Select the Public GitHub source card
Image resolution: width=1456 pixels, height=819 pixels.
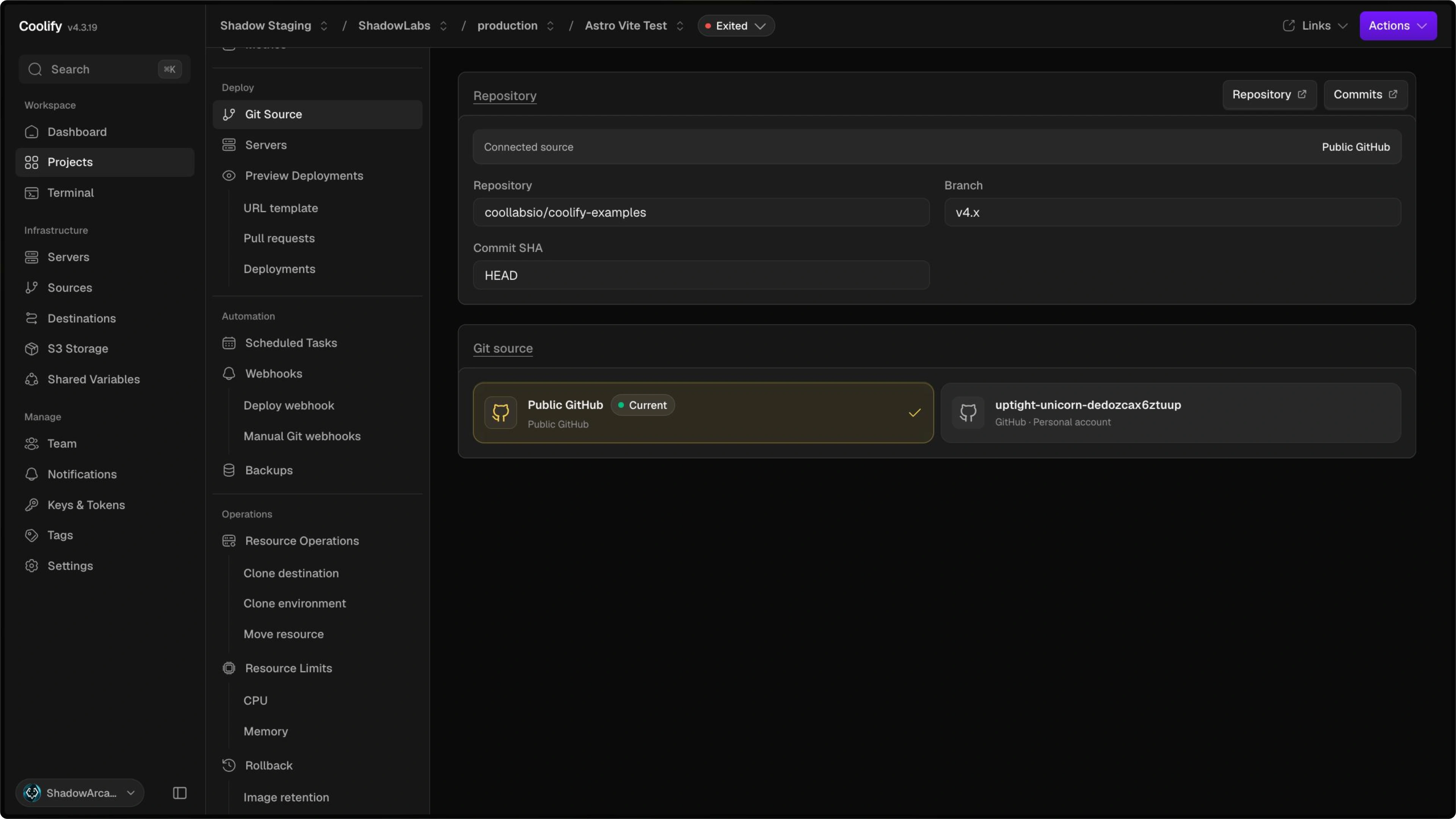703,413
